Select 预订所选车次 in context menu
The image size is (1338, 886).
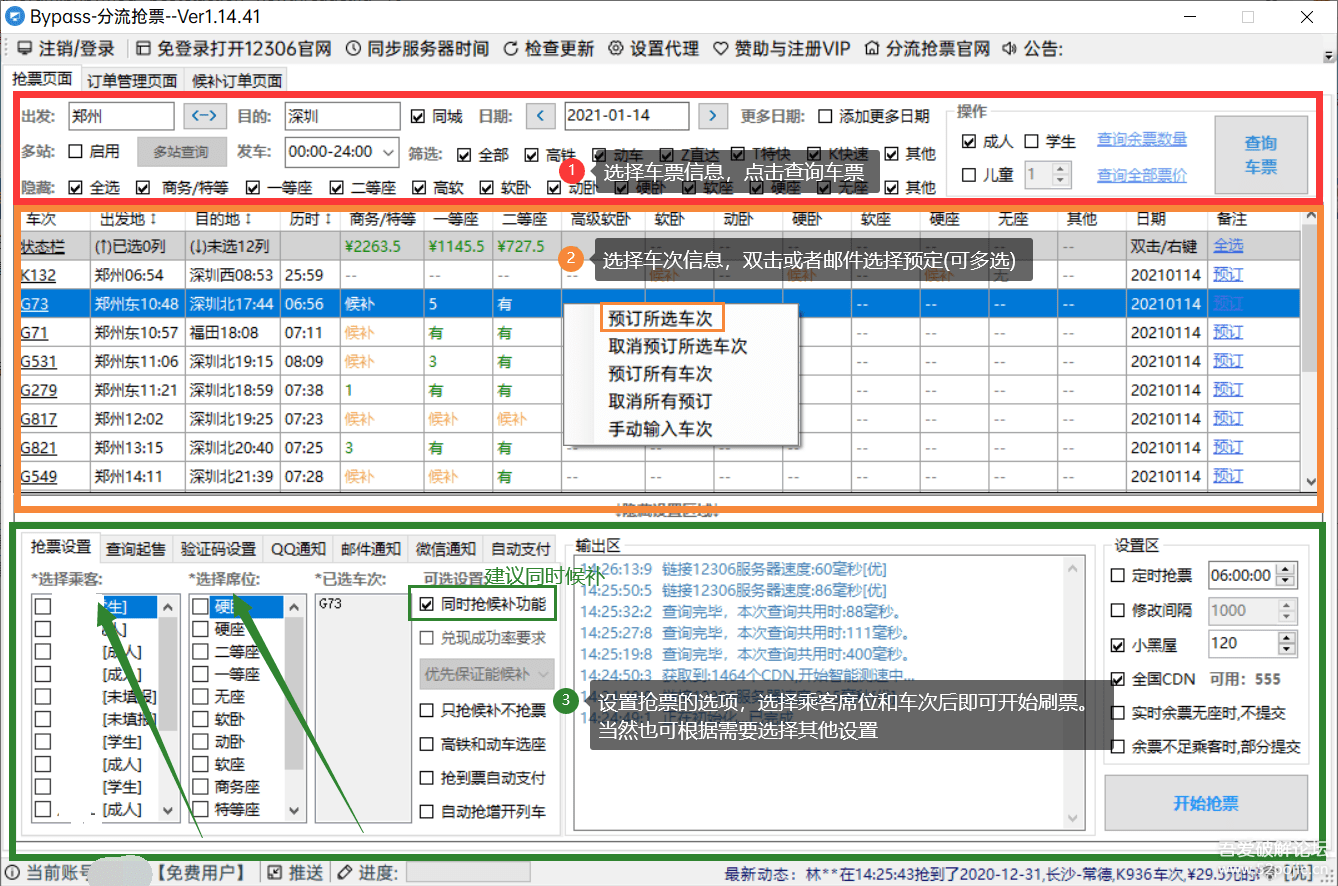[661, 318]
